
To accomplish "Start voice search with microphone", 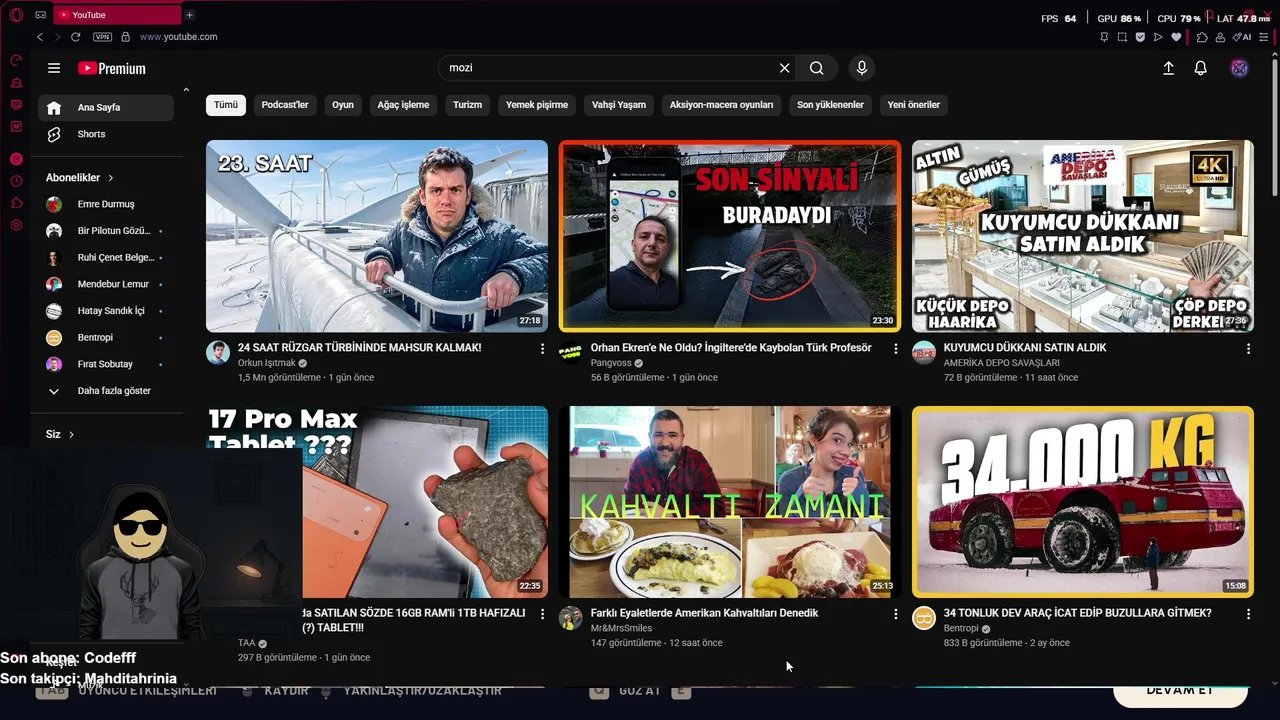I will click(862, 68).
